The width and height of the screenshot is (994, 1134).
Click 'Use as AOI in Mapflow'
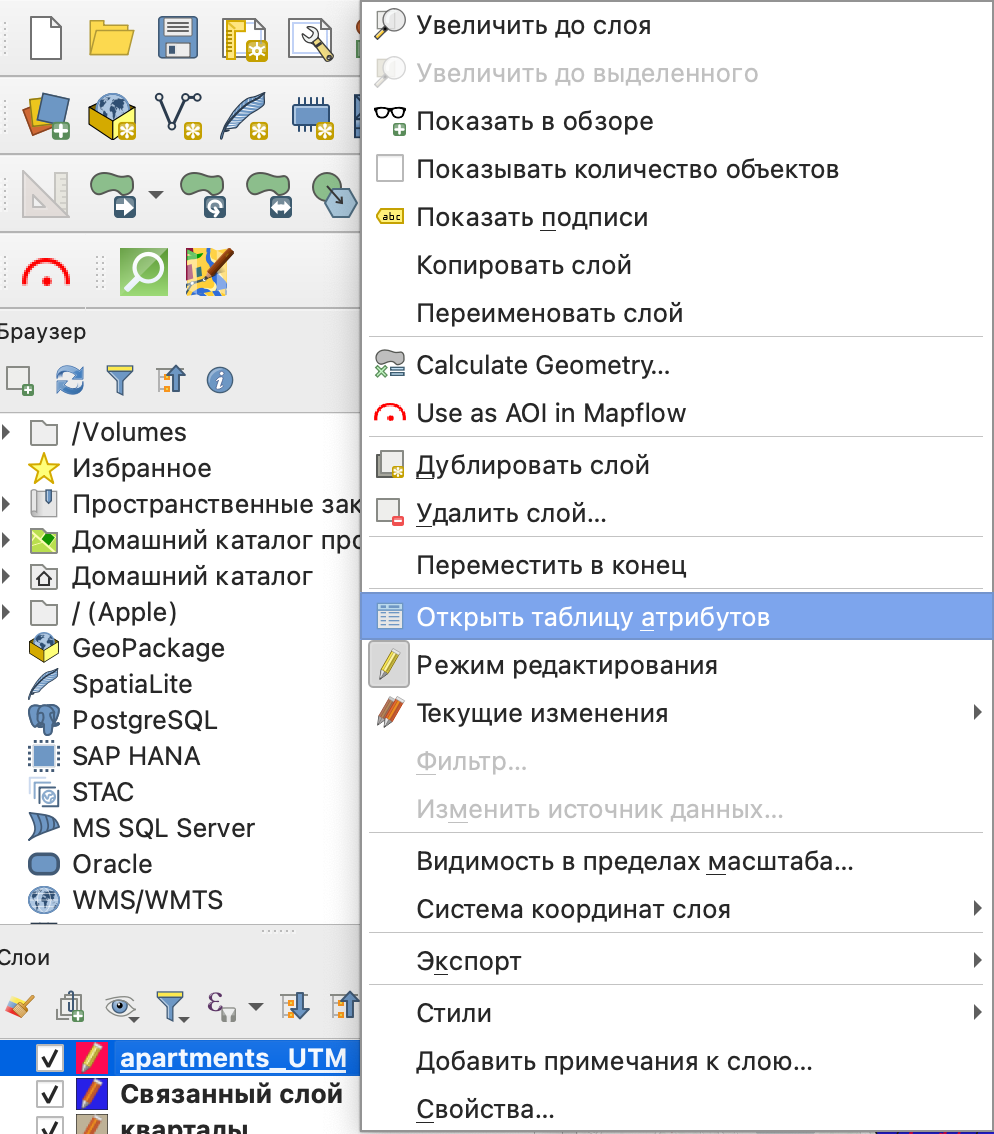[550, 413]
